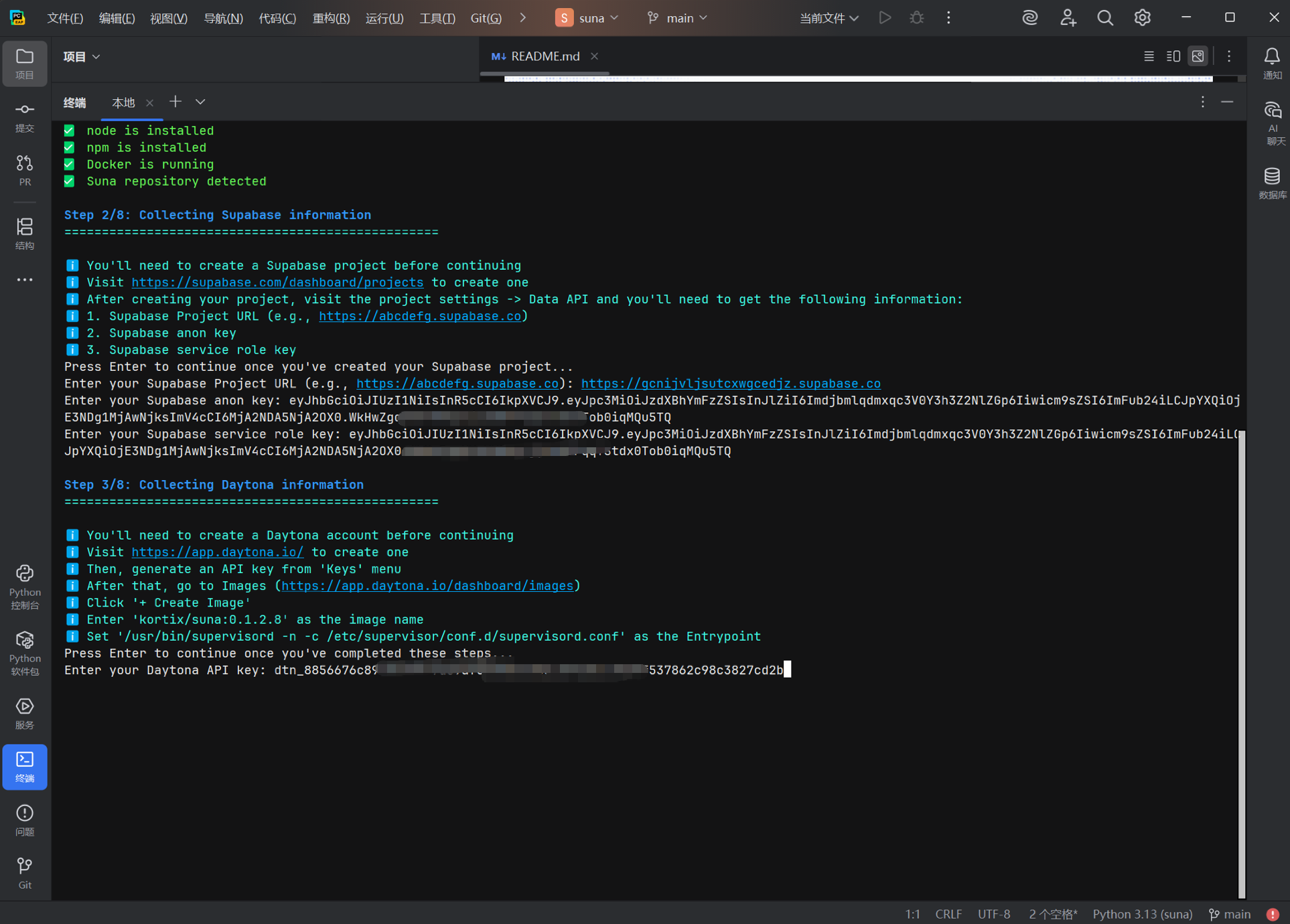Switch to editor and preview mode

1173,56
